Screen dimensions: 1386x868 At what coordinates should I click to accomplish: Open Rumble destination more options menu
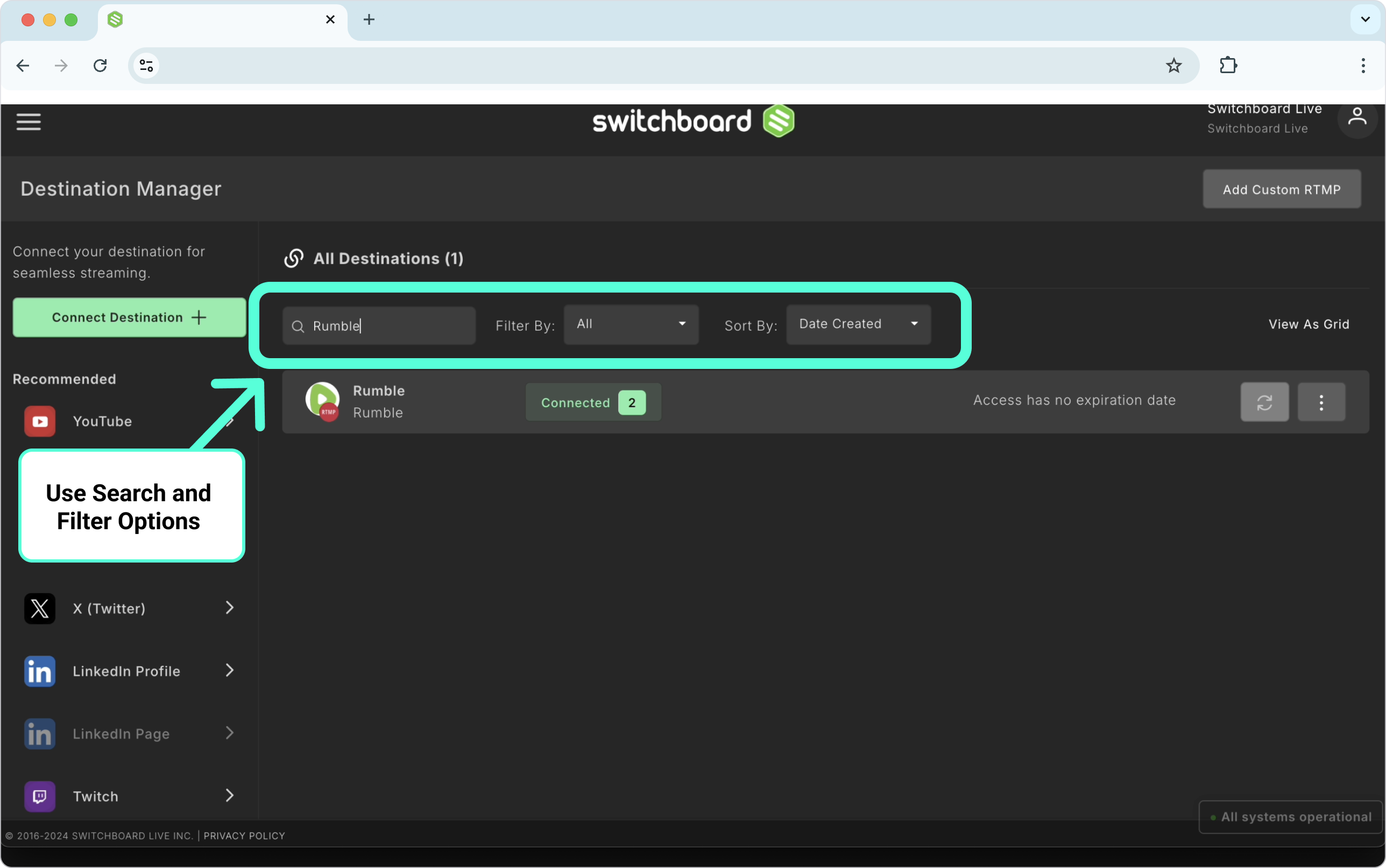tap(1321, 402)
